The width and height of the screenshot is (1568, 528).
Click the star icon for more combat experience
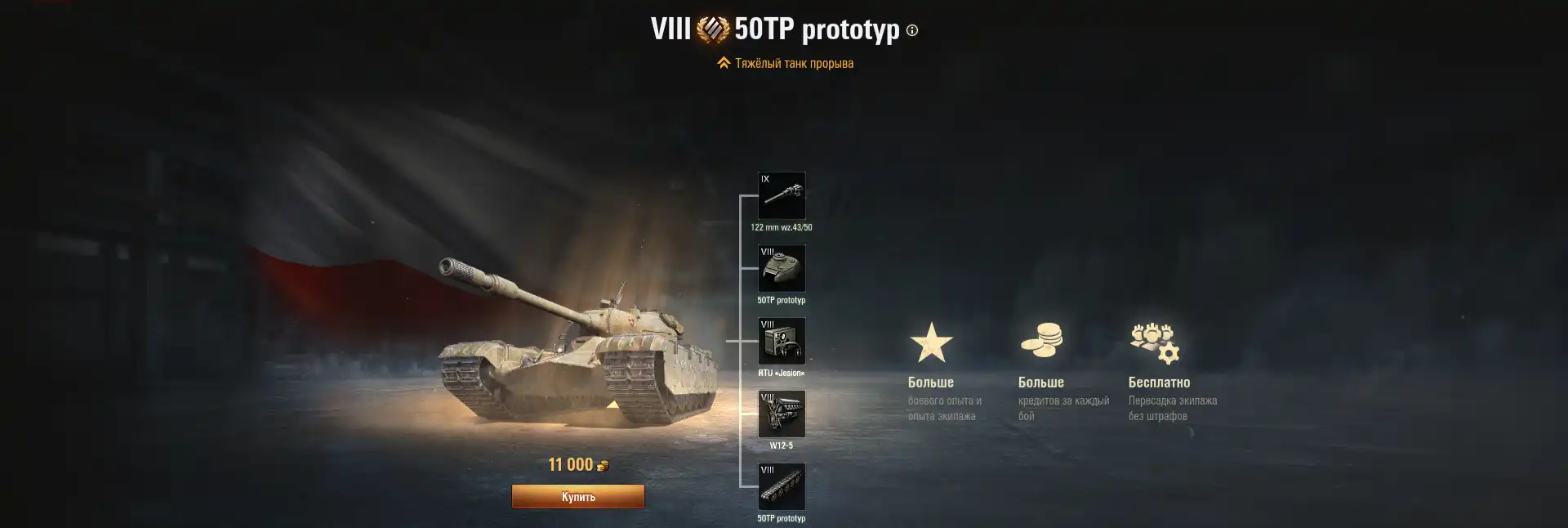[931, 342]
